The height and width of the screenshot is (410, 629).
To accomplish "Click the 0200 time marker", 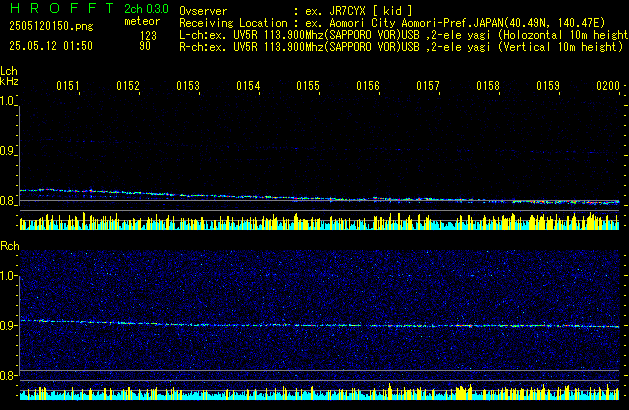I will [608, 86].
